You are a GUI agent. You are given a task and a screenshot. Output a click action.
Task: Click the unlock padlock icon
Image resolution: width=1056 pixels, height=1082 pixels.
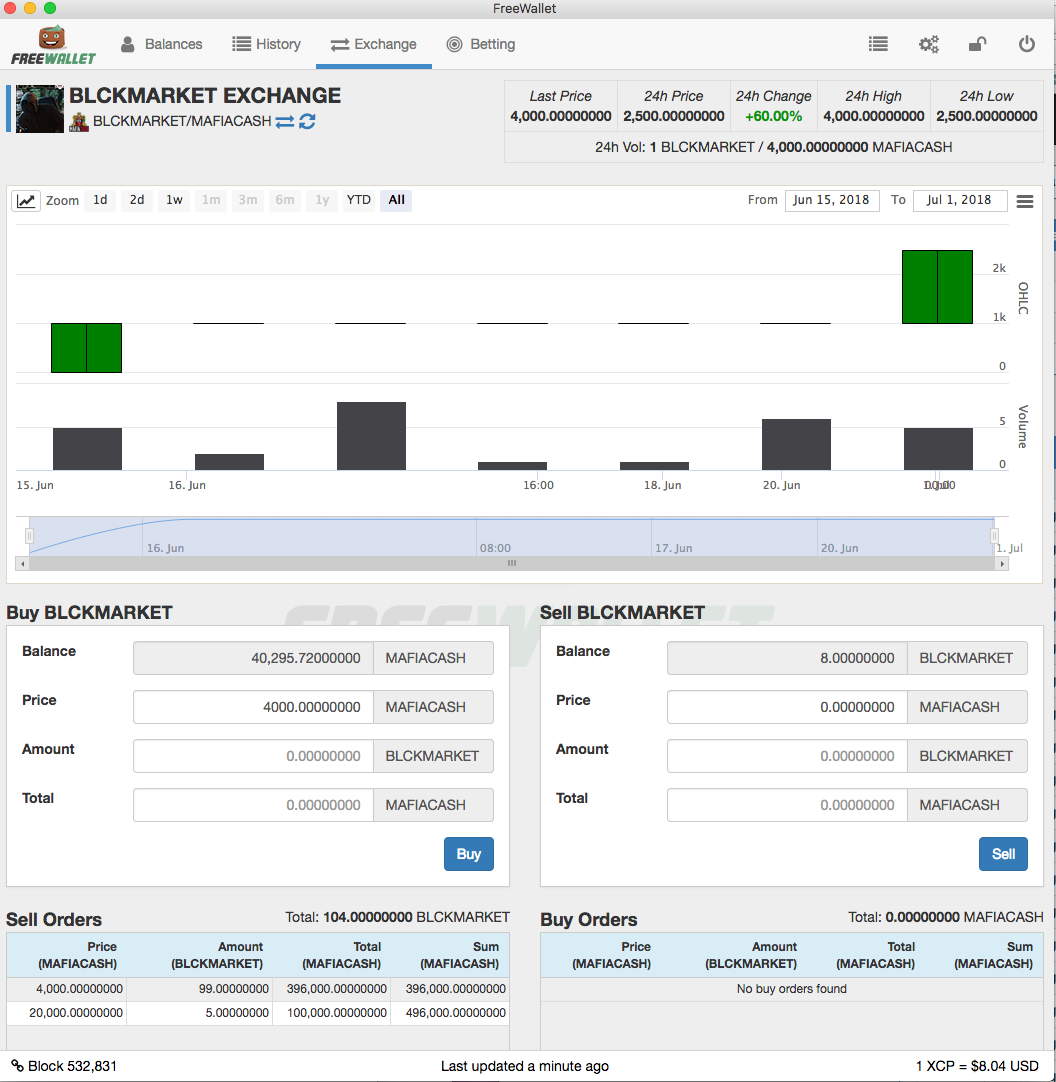click(977, 44)
